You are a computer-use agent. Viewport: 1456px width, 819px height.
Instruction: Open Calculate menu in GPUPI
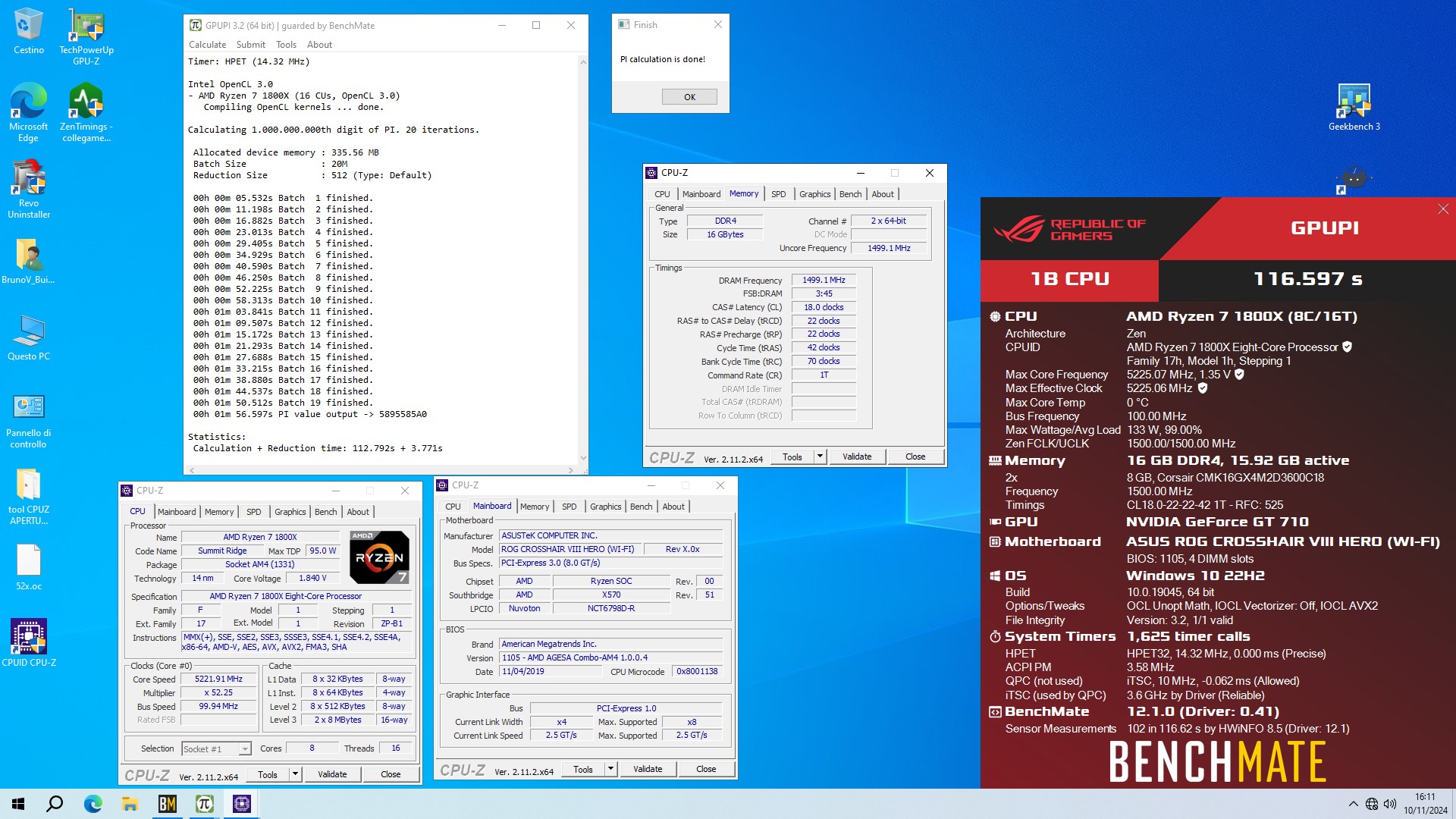pos(207,45)
